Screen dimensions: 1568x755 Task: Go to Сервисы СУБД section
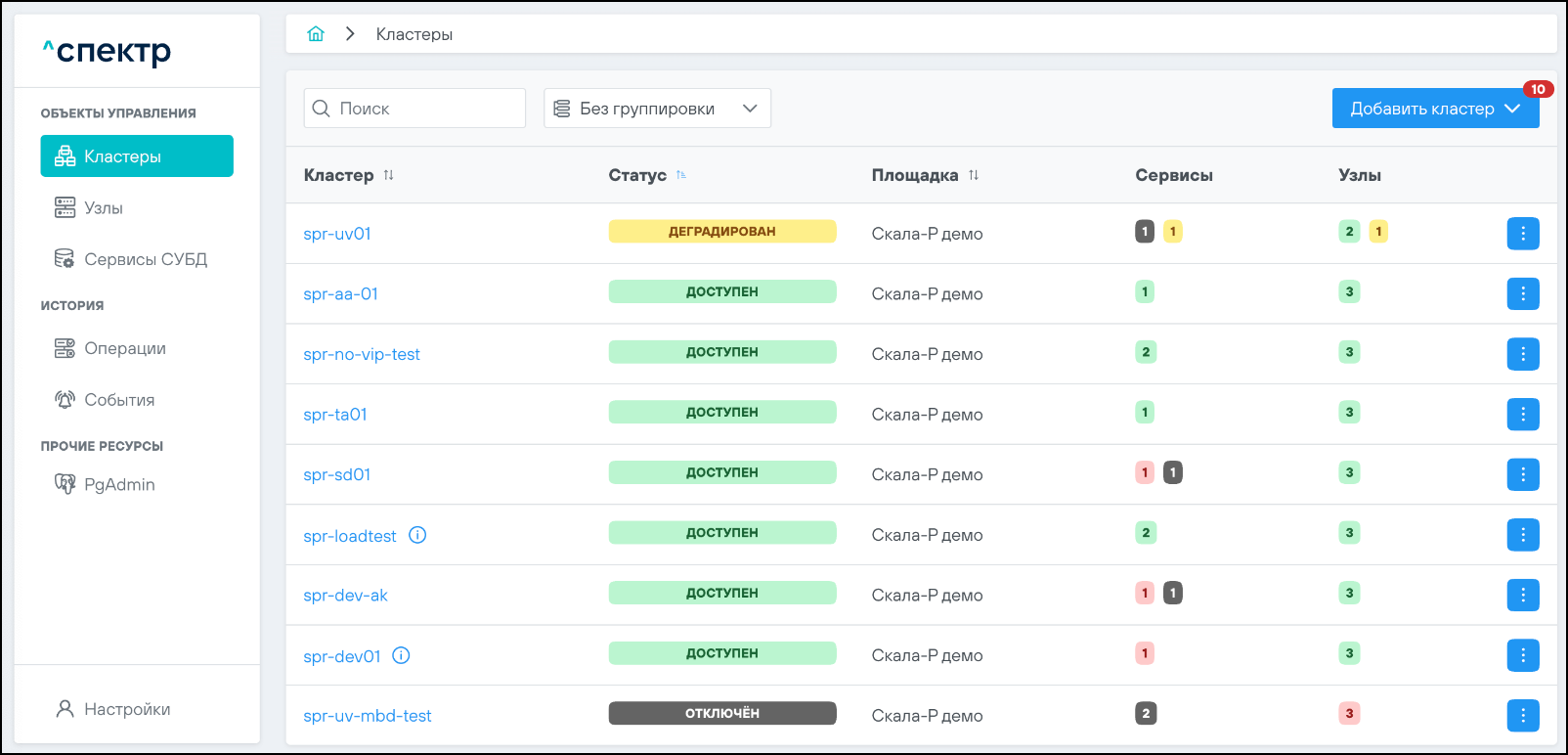145,259
